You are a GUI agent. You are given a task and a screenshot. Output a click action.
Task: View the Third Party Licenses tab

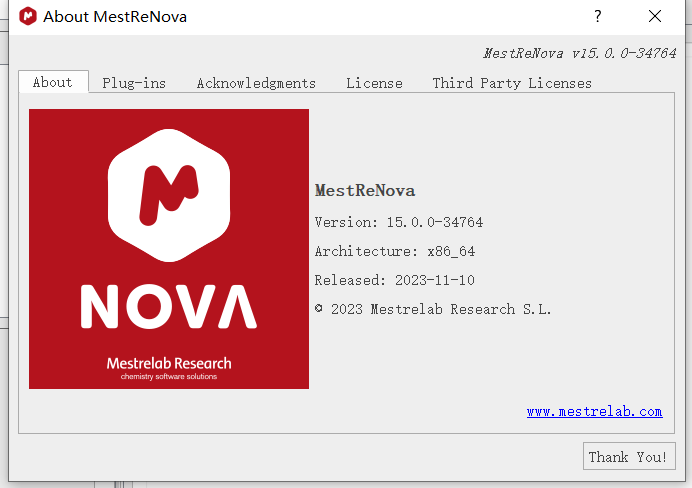click(511, 83)
